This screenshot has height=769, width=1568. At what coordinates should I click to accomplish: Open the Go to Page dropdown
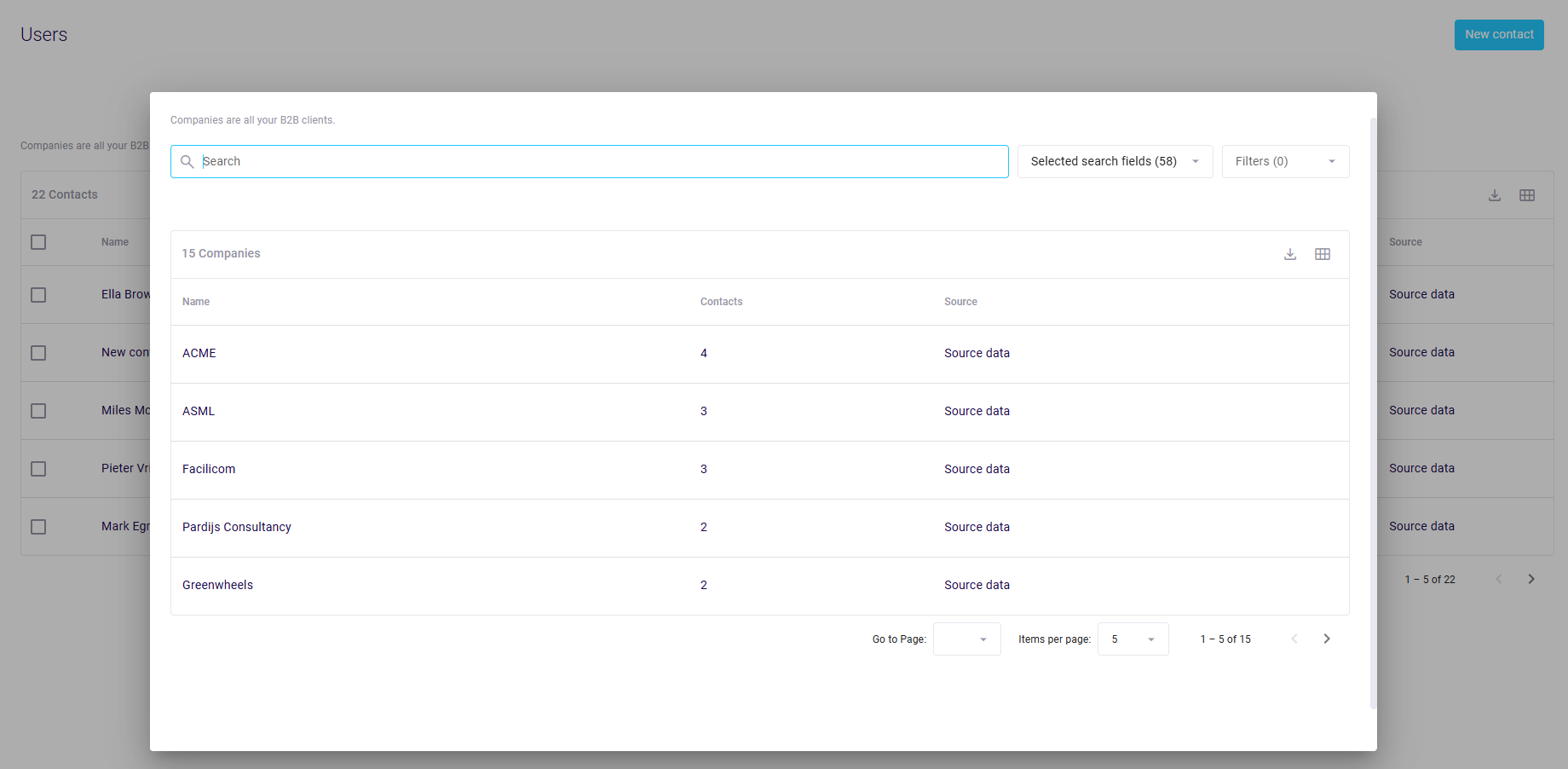click(966, 639)
